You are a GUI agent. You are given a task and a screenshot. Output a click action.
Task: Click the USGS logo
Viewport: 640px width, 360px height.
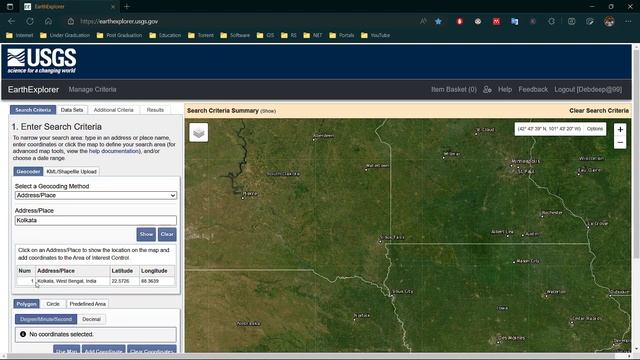click(42, 61)
